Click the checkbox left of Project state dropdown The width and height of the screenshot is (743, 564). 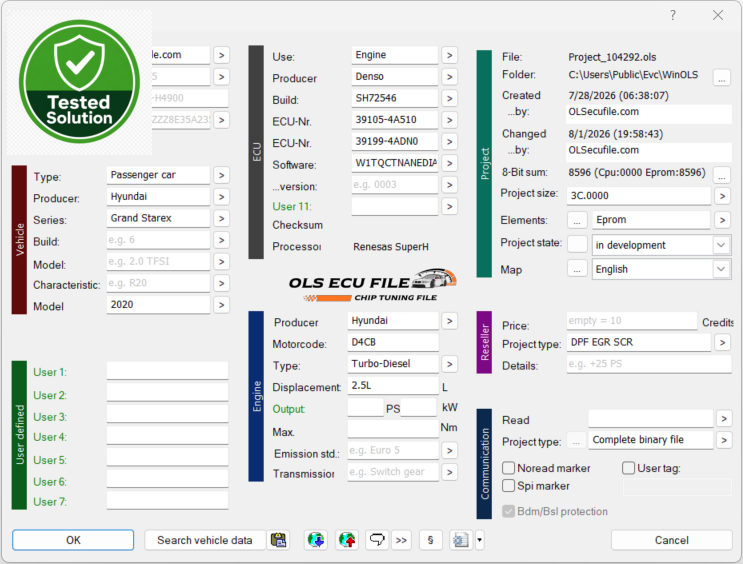click(x=577, y=244)
